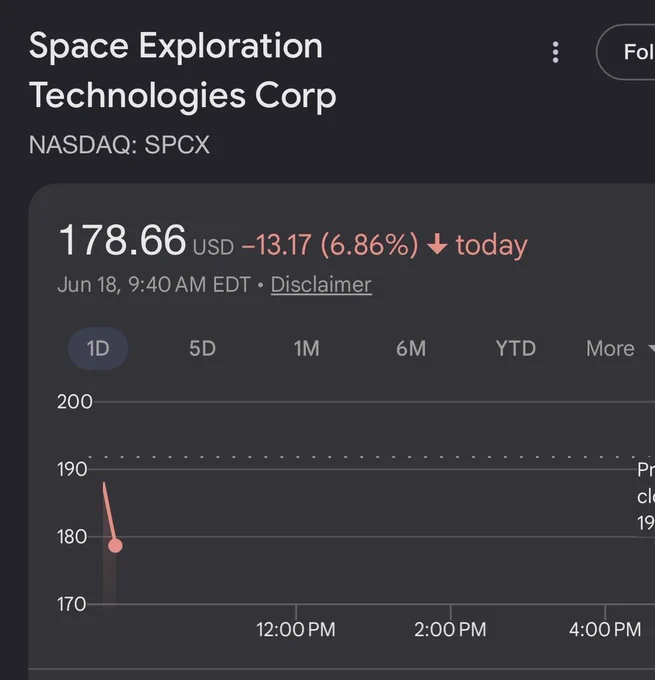Image resolution: width=655 pixels, height=680 pixels.
Task: Click the 178.66 stock price
Action: [x=122, y=240]
